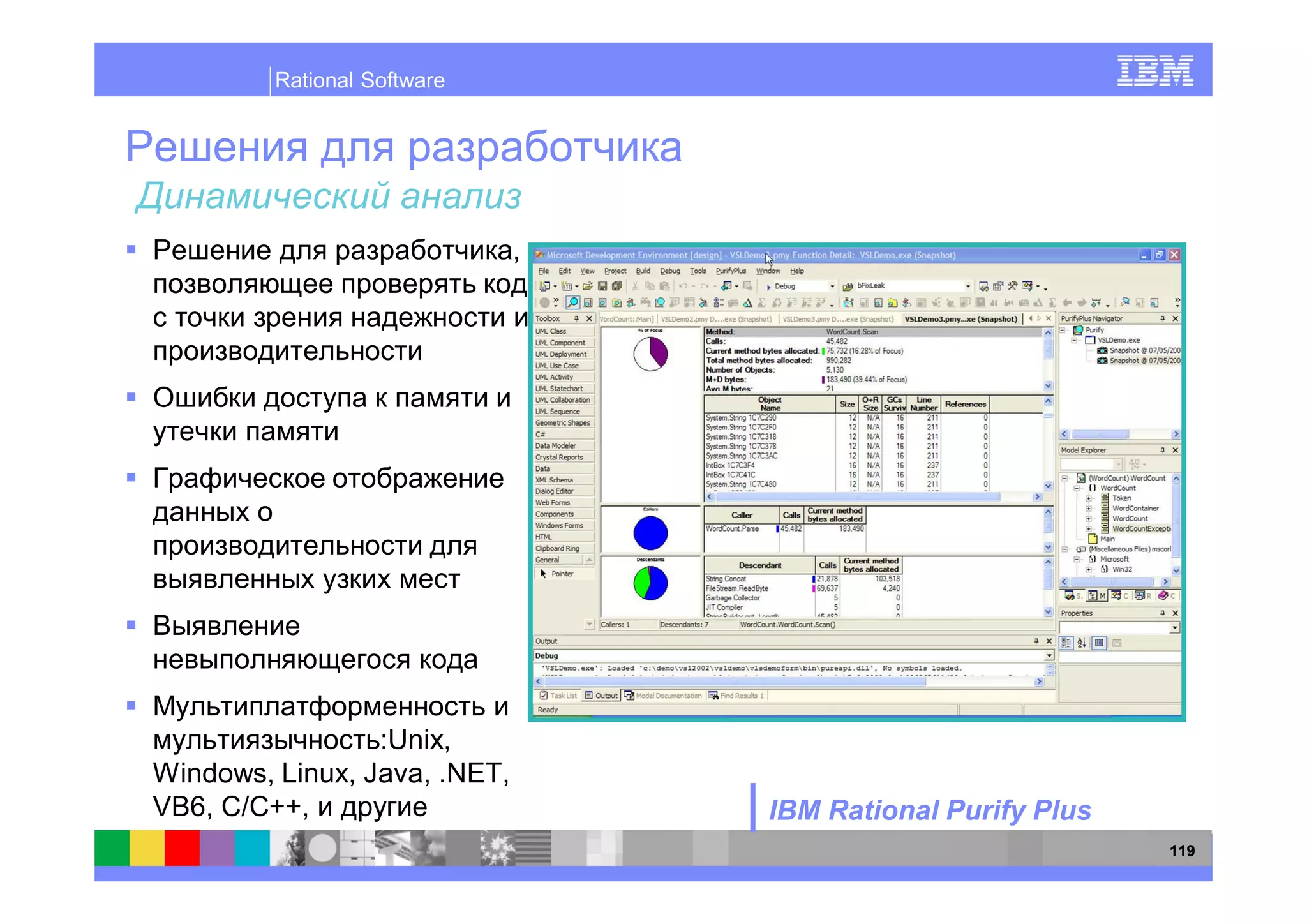Open the bFixLeak find combo box
This screenshot has height=924, width=1307.
(x=967, y=287)
